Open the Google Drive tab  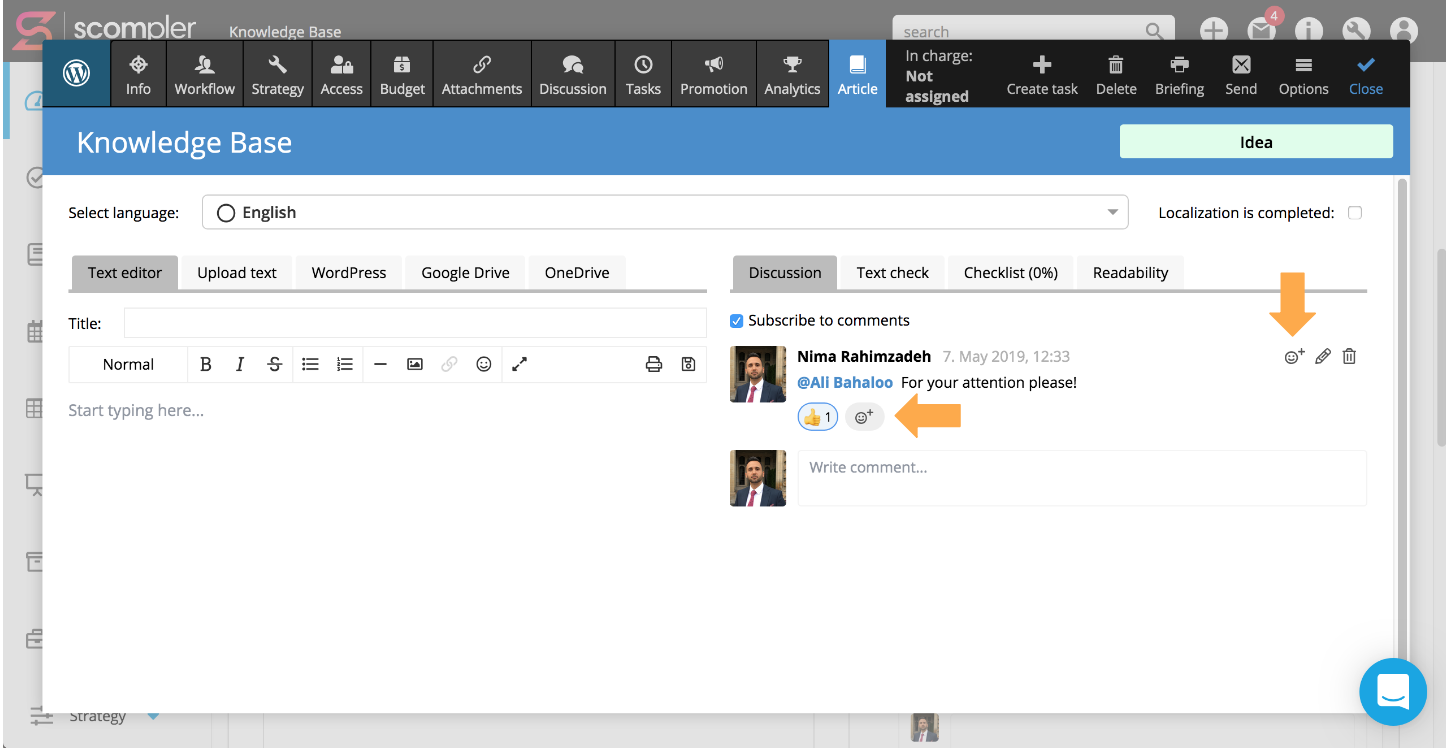465,273
